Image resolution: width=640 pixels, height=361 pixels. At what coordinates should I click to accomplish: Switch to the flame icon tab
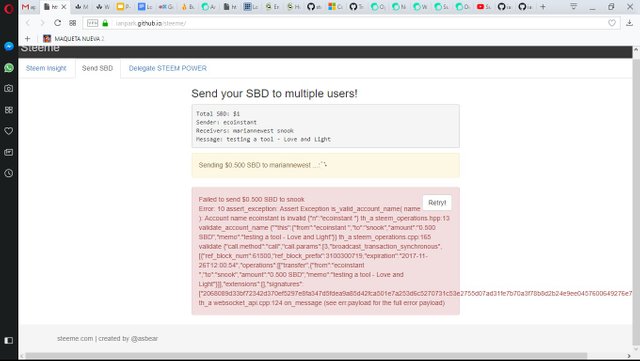tap(187, 7)
